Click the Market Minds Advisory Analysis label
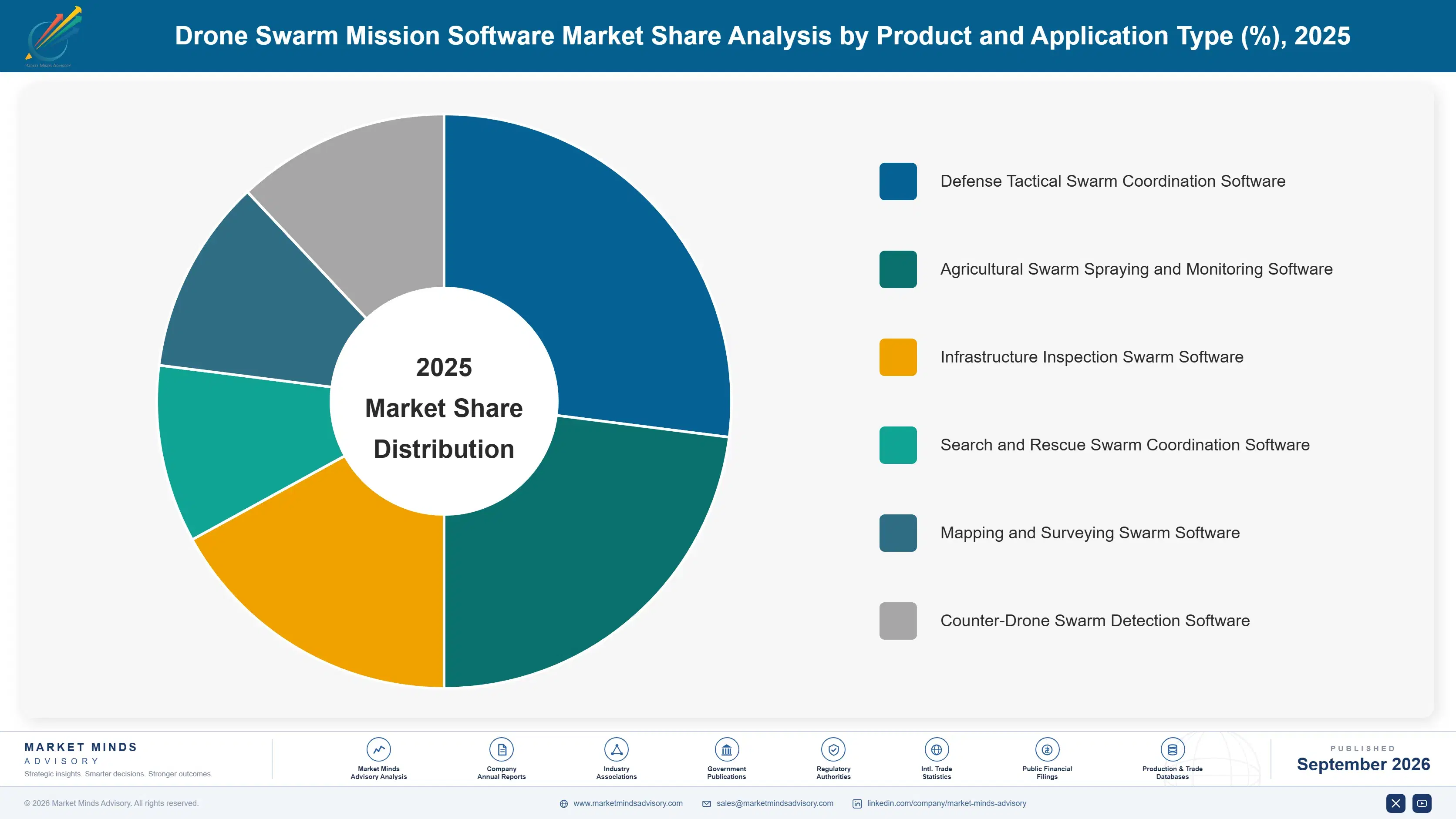 379,773
